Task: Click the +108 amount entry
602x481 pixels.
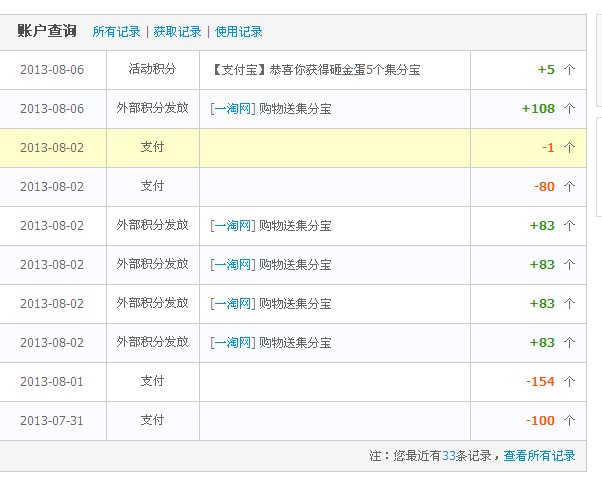Action: (x=538, y=109)
